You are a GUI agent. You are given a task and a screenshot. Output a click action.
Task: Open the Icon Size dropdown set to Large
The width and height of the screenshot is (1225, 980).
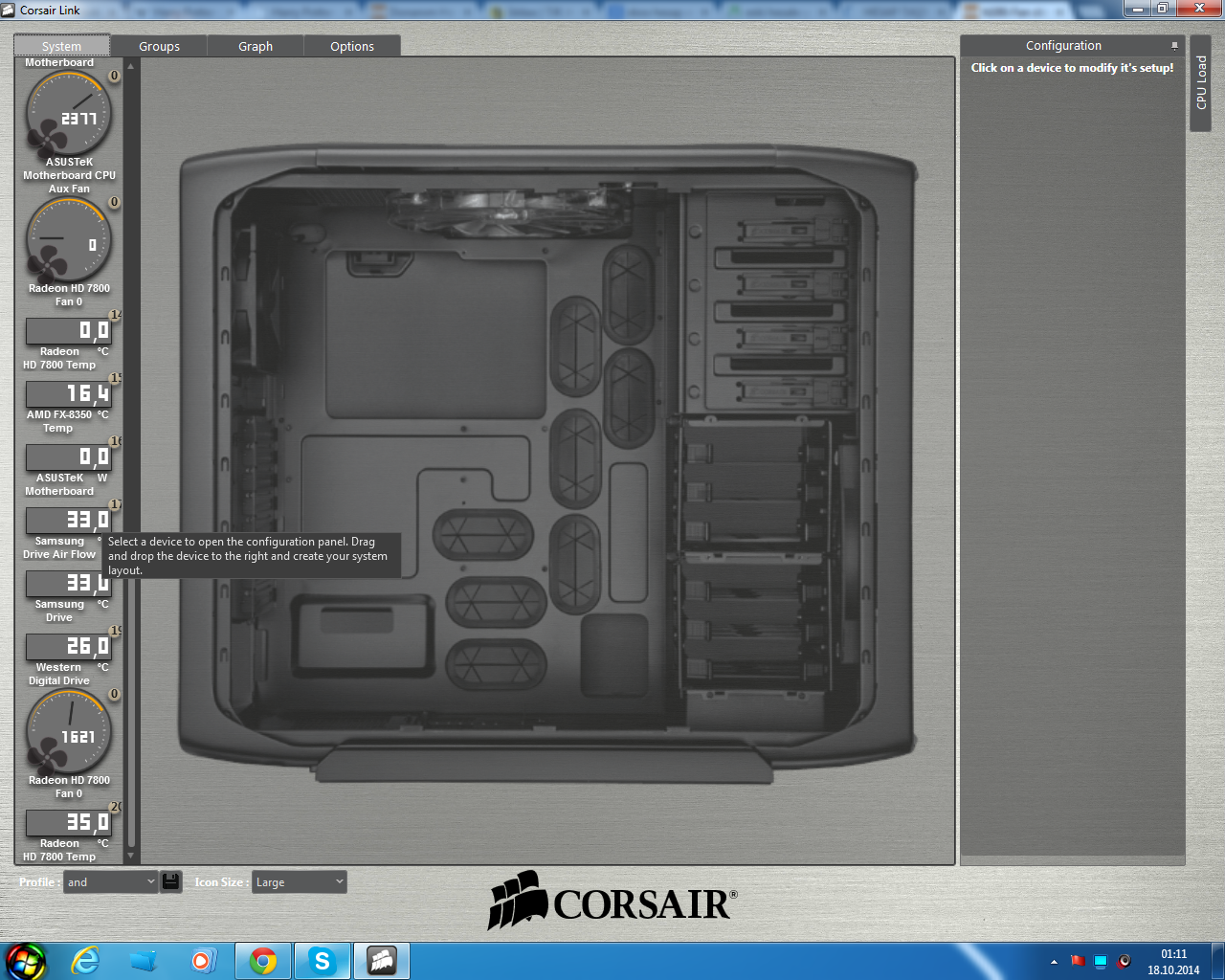click(300, 882)
